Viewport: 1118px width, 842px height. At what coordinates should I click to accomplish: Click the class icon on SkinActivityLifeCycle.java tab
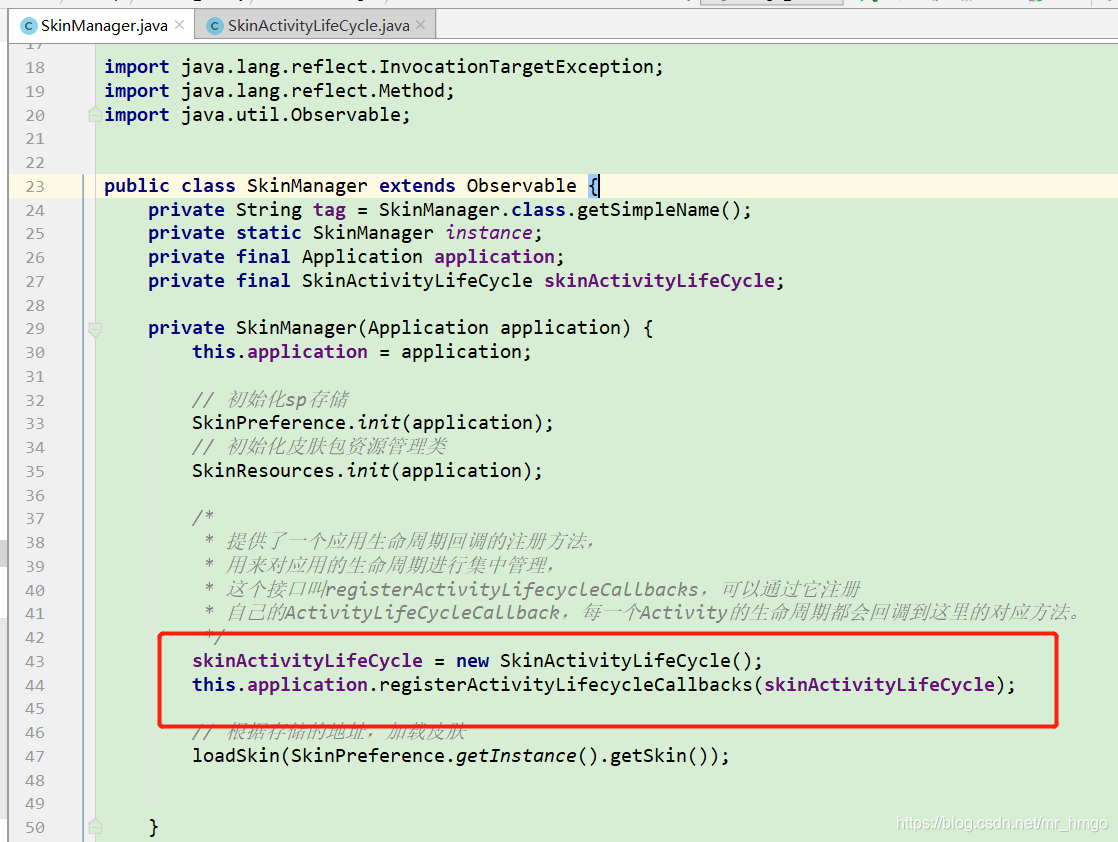215,26
